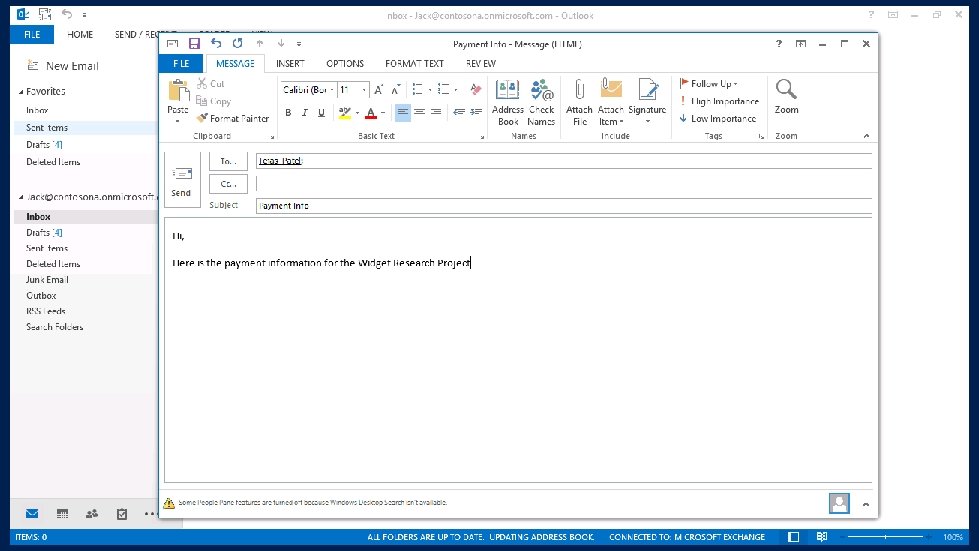Increase the indent
The image size is (979, 551).
coord(476,112)
